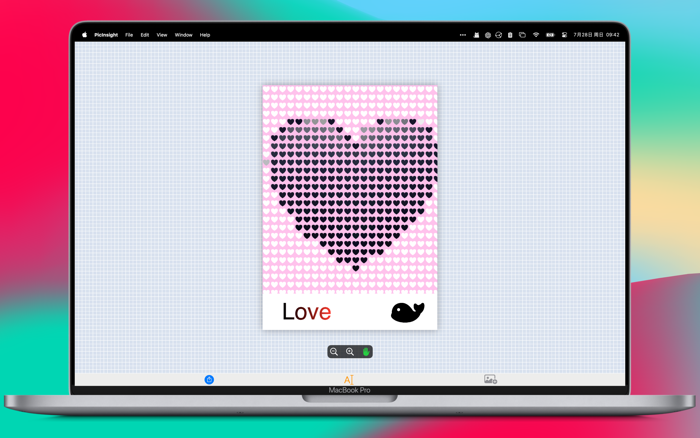Select the orange text tool icon
700x438 pixels.
349,380
